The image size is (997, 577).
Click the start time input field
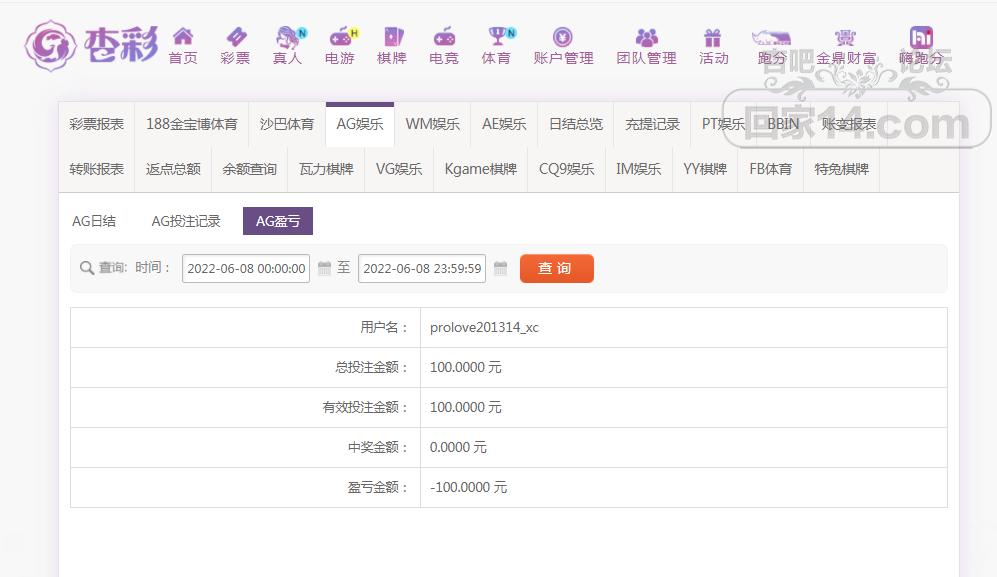pyautogui.click(x=247, y=268)
